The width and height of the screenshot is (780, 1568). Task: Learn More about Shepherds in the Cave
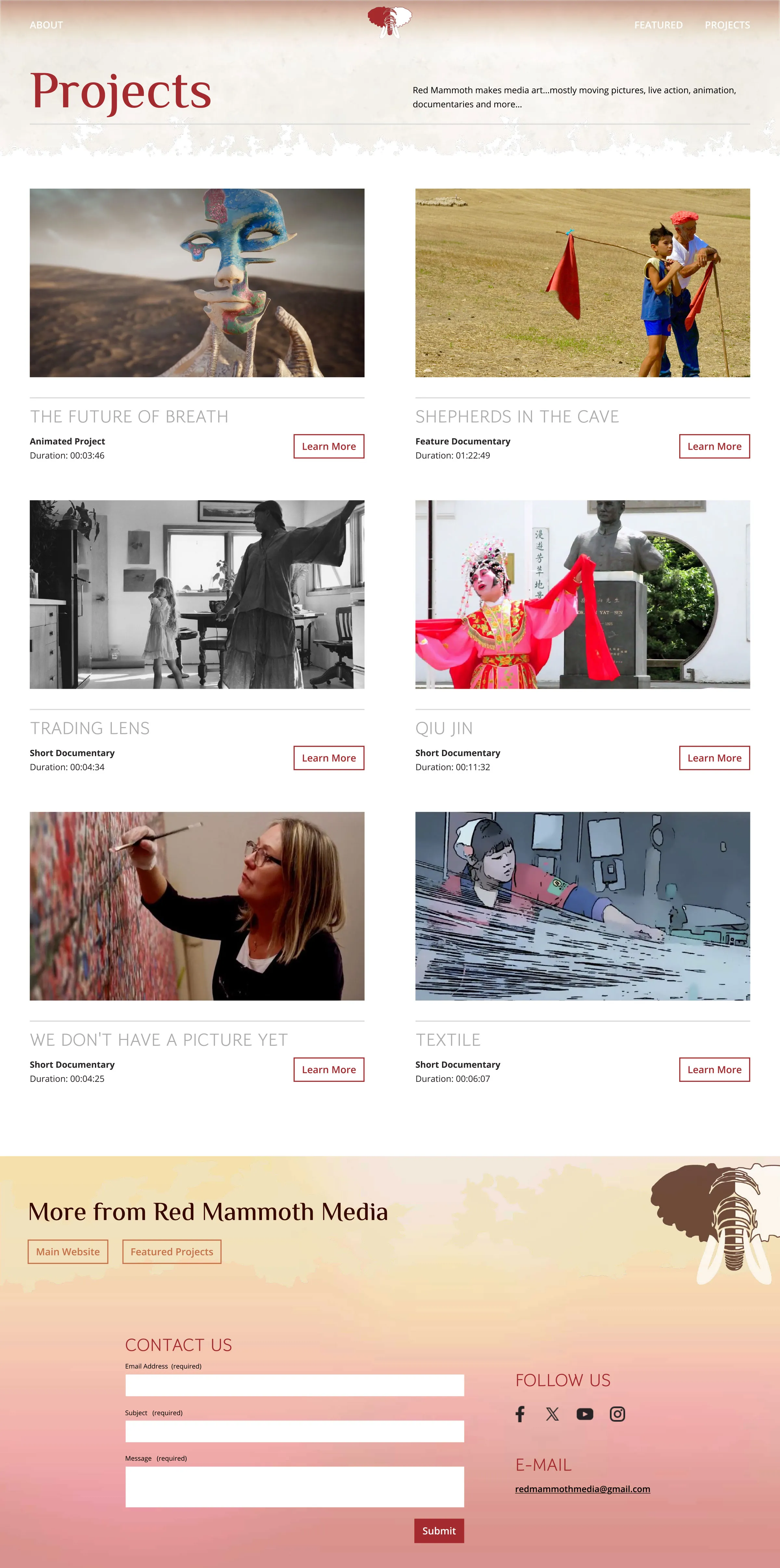click(714, 446)
